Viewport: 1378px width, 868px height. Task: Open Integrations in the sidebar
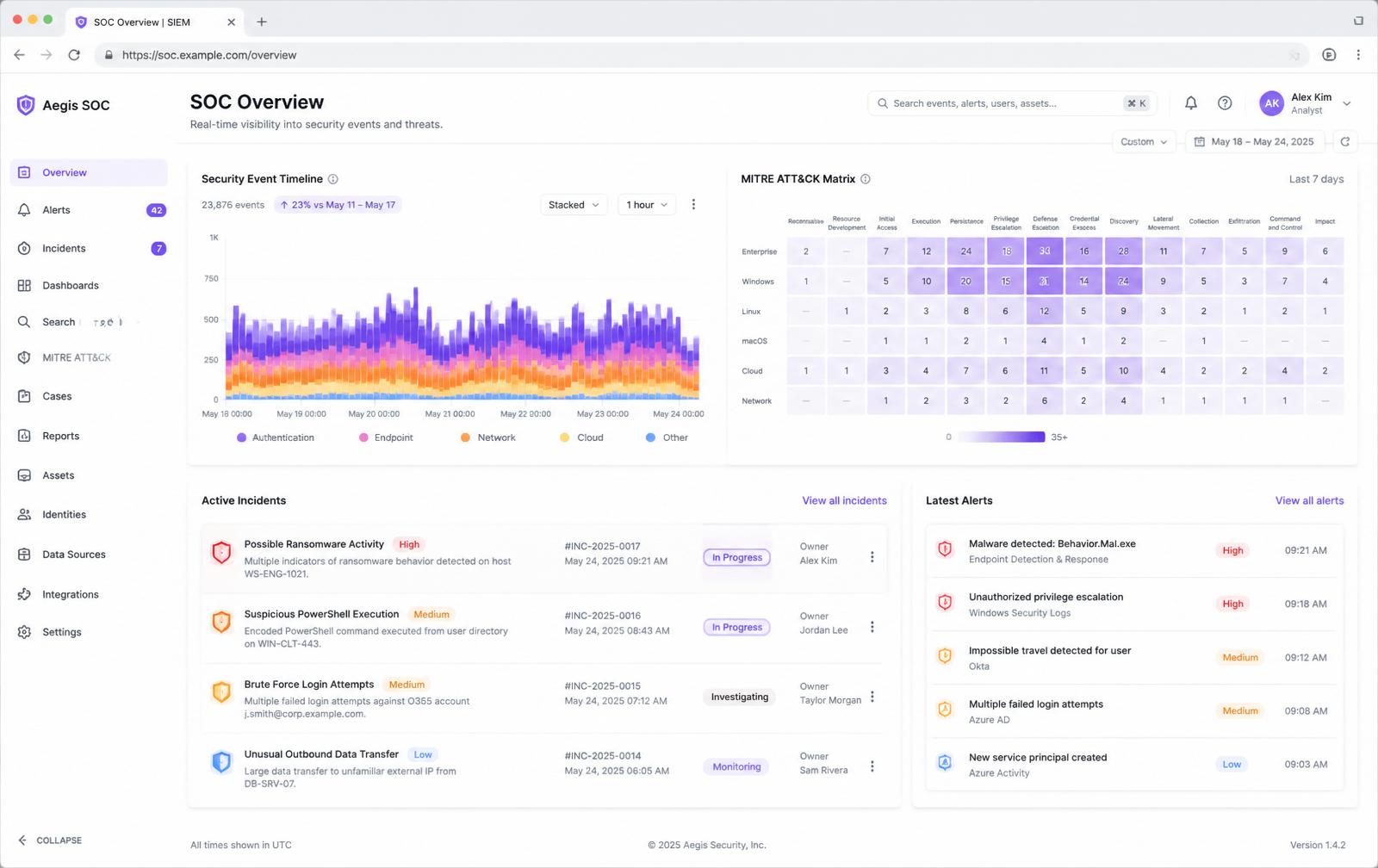[x=89, y=594]
